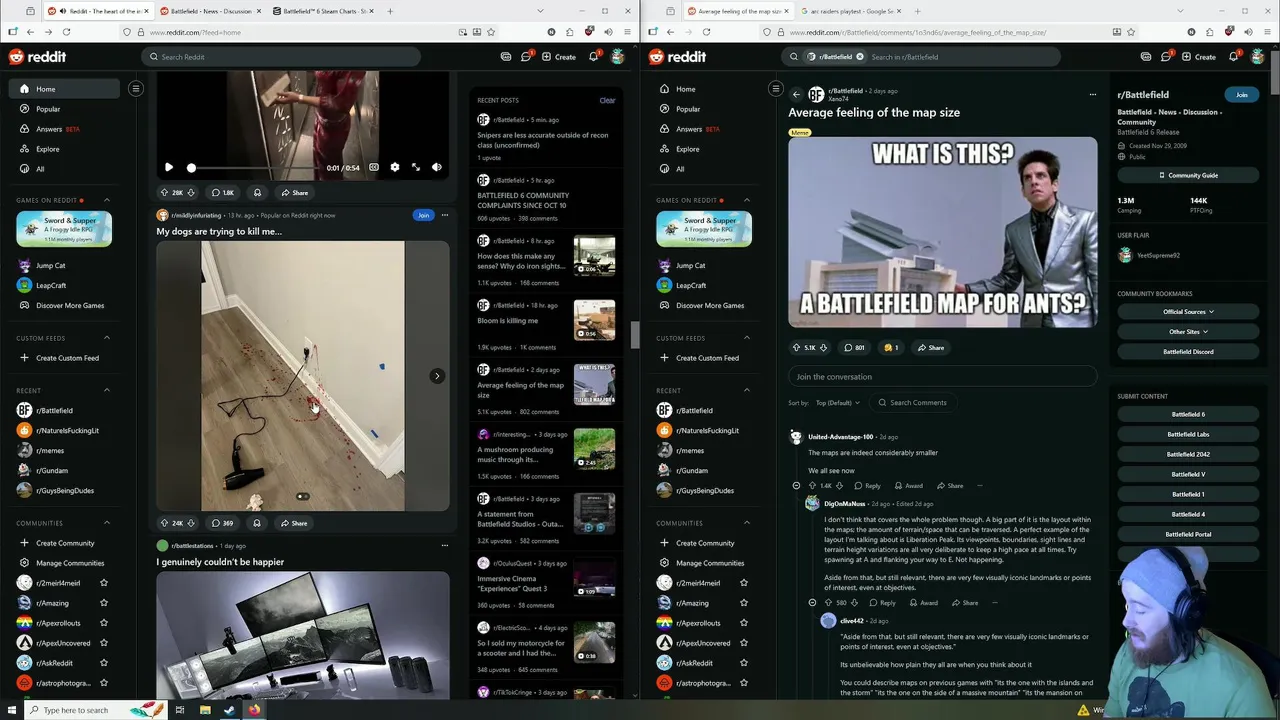1280x720 pixels.
Task: Mute the left window video volume
Action: 437,168
